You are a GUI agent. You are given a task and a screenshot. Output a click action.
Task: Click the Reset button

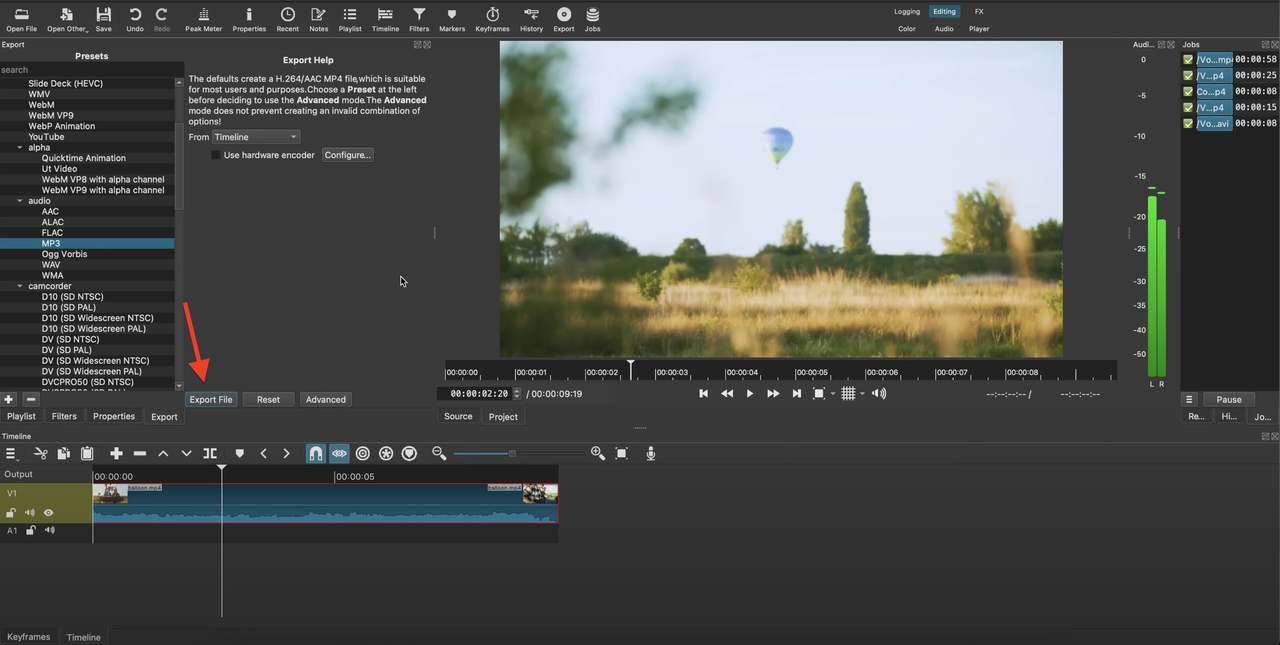tap(268, 399)
